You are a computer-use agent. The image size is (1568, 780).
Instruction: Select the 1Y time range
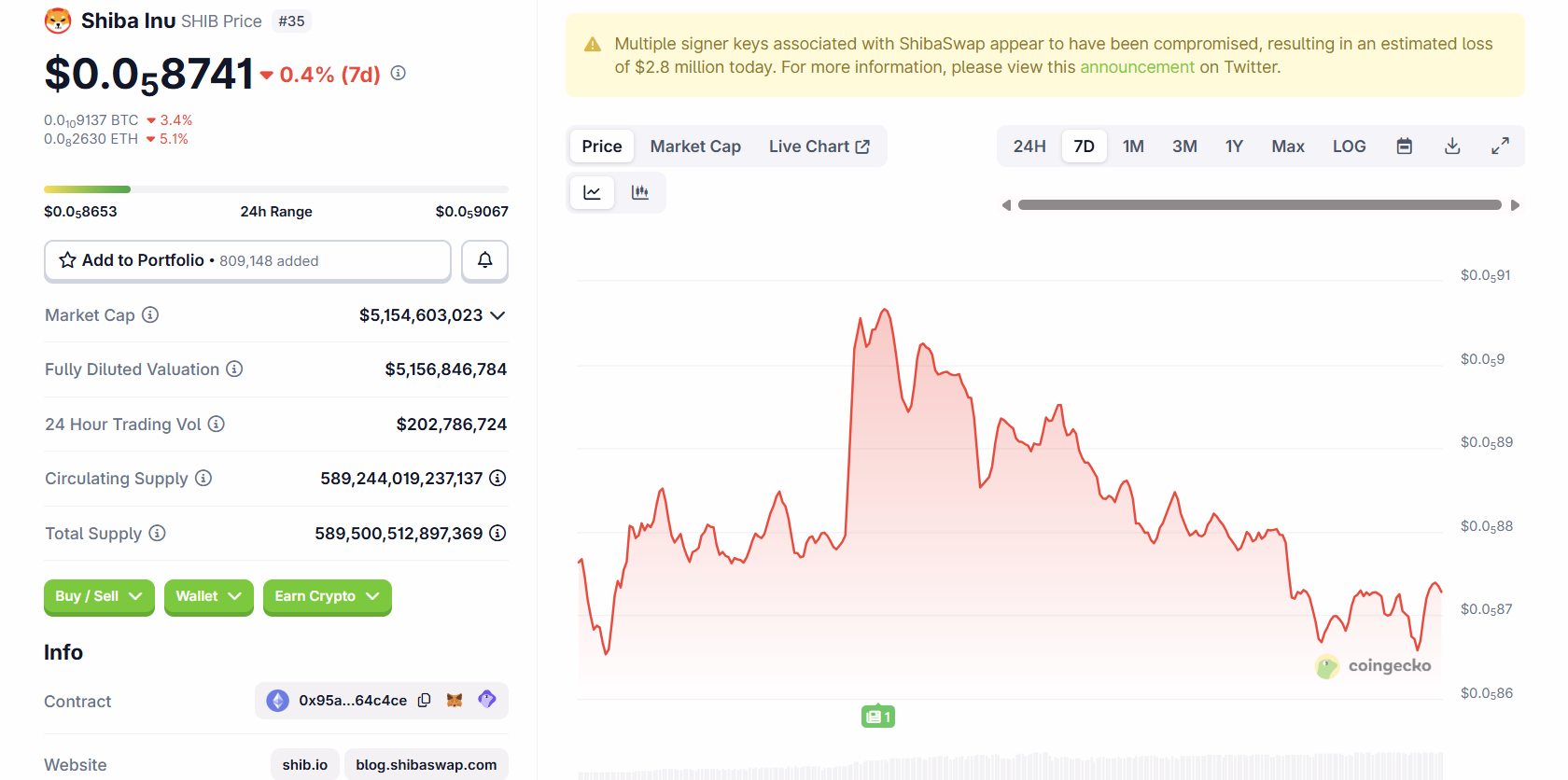[x=1234, y=146]
